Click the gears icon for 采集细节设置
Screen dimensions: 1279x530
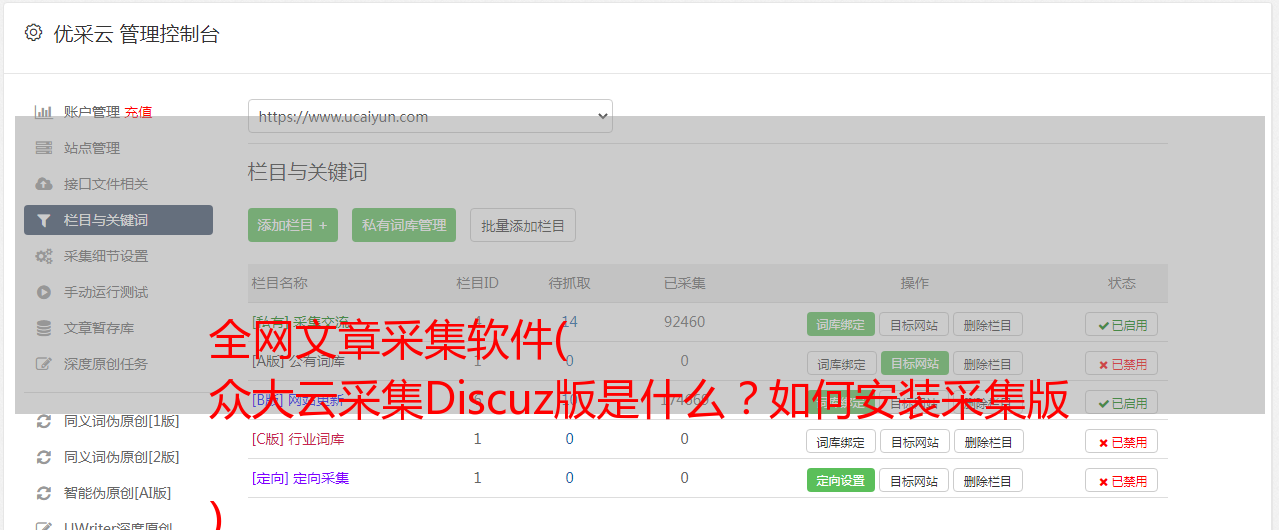[x=43, y=256]
